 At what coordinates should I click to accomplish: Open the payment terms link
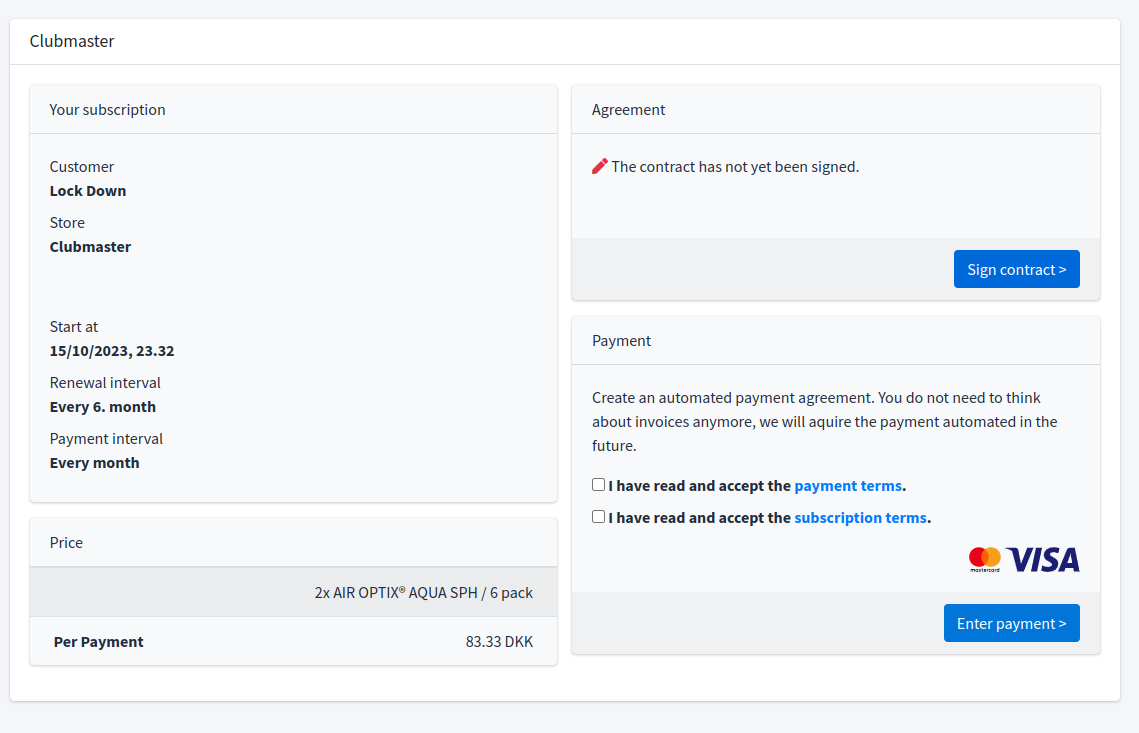coord(848,486)
